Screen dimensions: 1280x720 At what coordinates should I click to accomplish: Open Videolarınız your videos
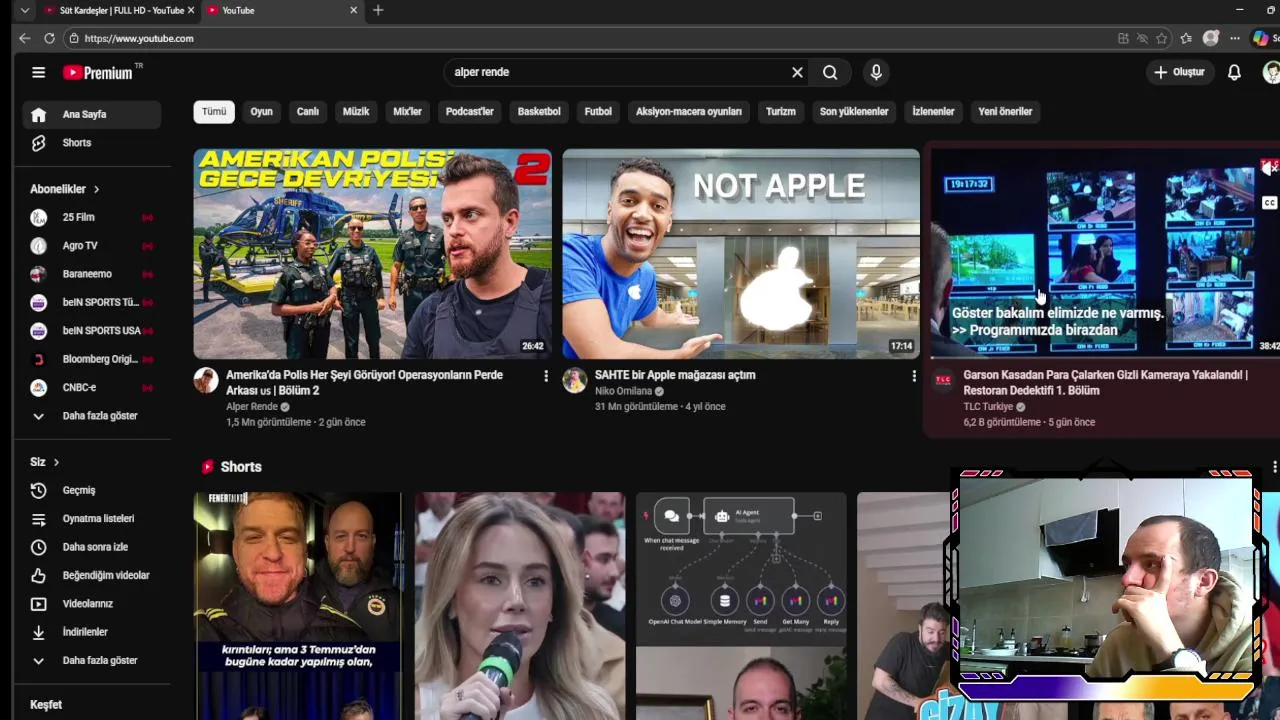[92, 604]
